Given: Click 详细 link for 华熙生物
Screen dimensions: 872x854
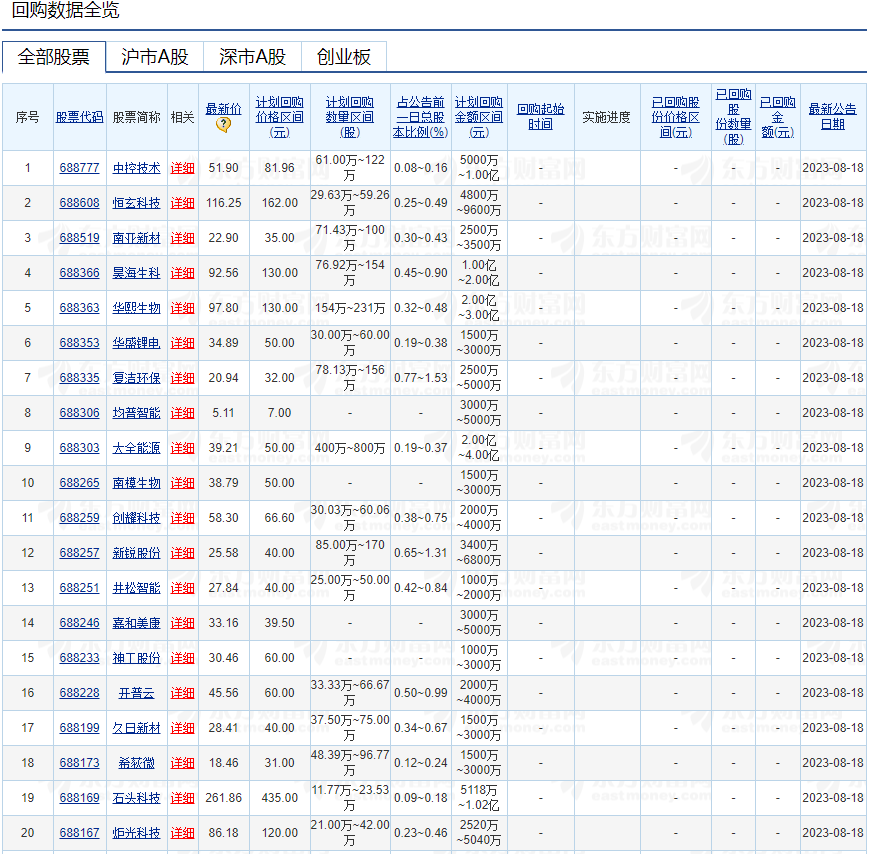Looking at the screenshot, I should [x=182, y=308].
